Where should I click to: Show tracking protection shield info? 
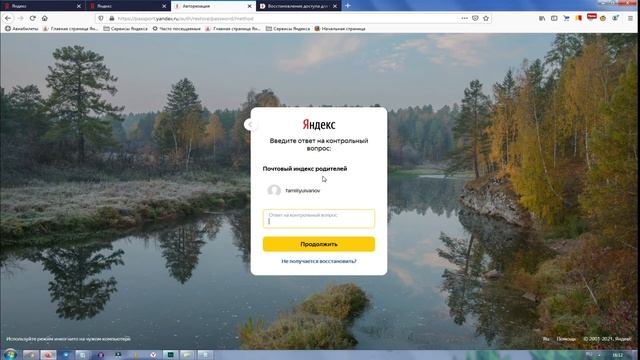coord(101,18)
